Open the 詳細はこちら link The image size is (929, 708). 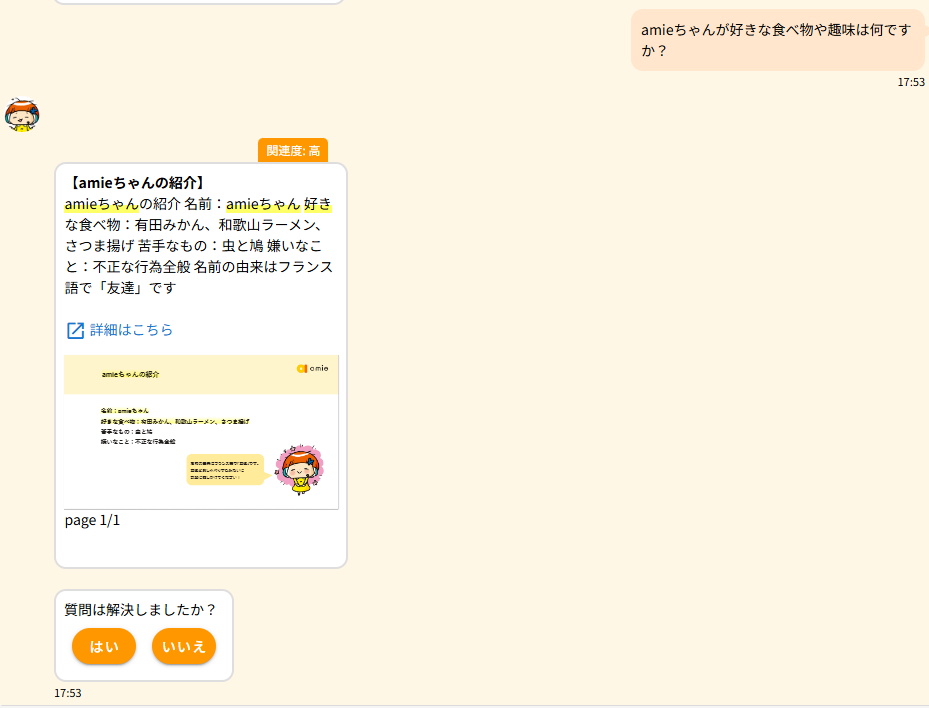click(x=131, y=330)
